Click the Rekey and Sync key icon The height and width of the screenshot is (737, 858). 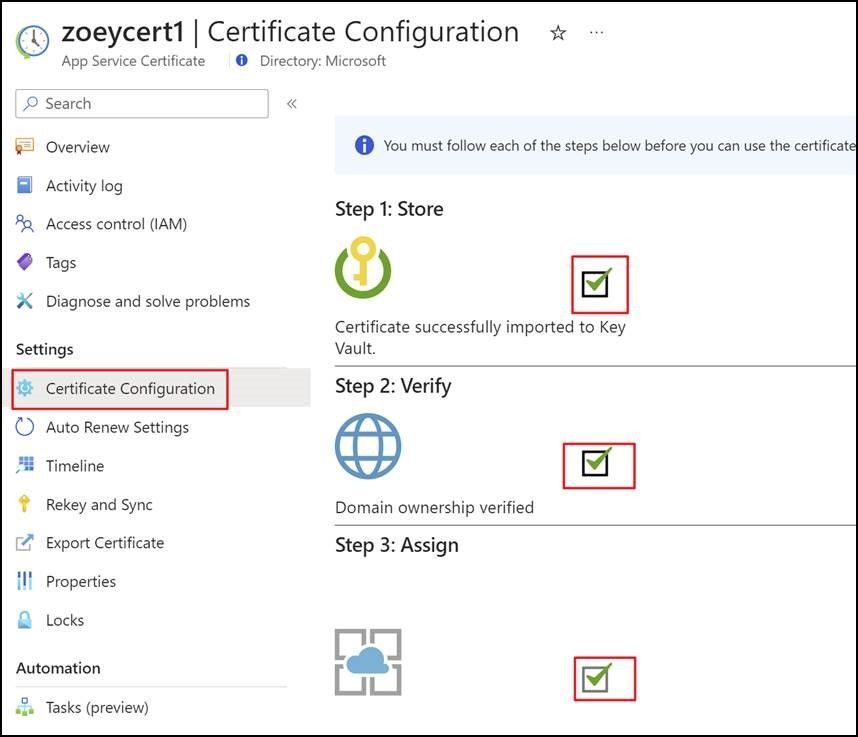point(24,503)
